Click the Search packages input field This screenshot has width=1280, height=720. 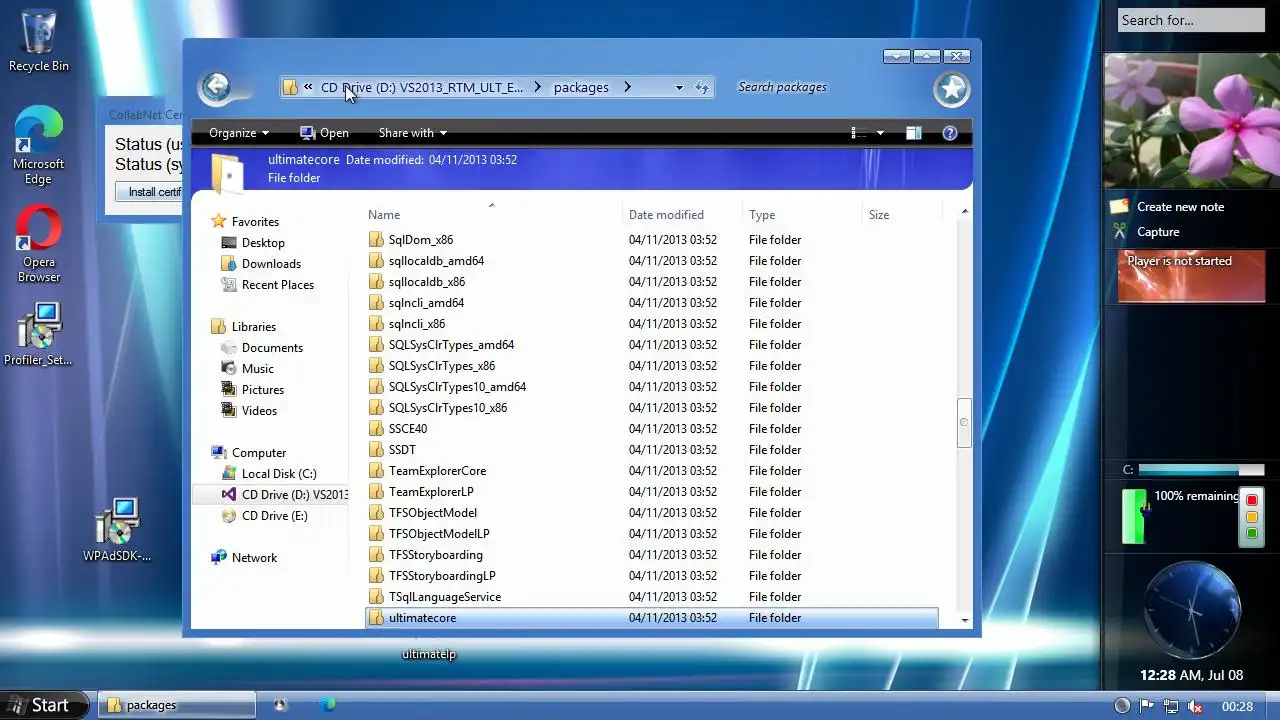point(827,87)
